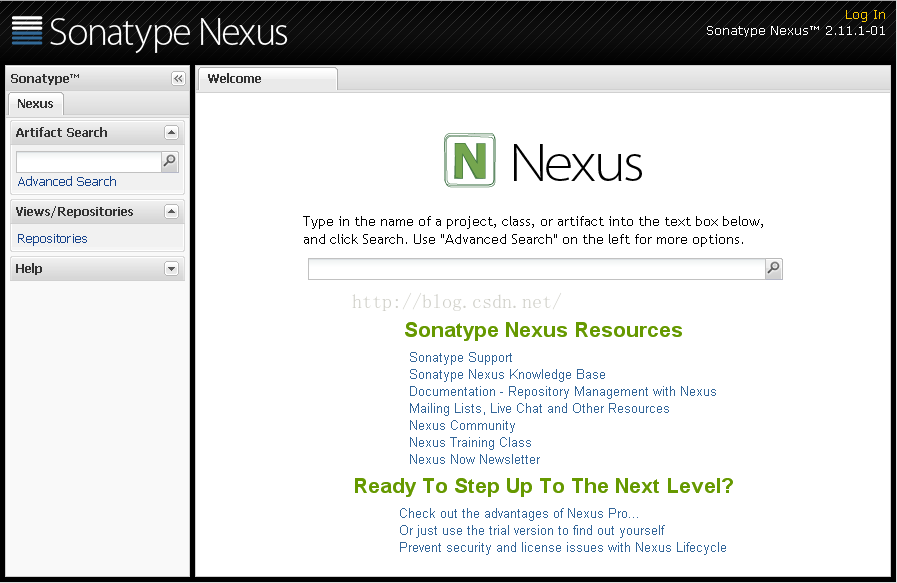897x583 pixels.
Task: Focus the sidebar Artifact Search text box
Action: [x=89, y=162]
